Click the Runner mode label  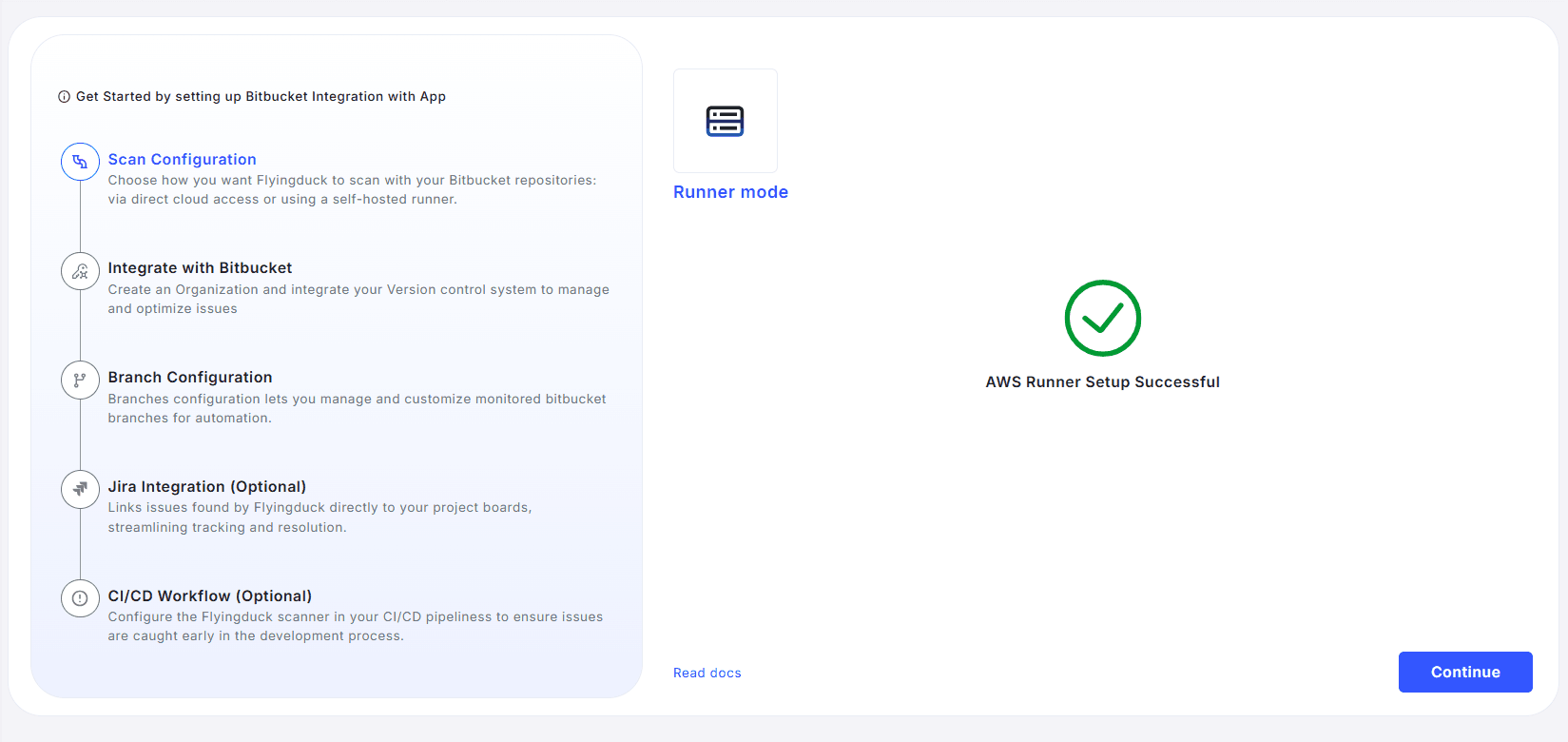pos(730,192)
